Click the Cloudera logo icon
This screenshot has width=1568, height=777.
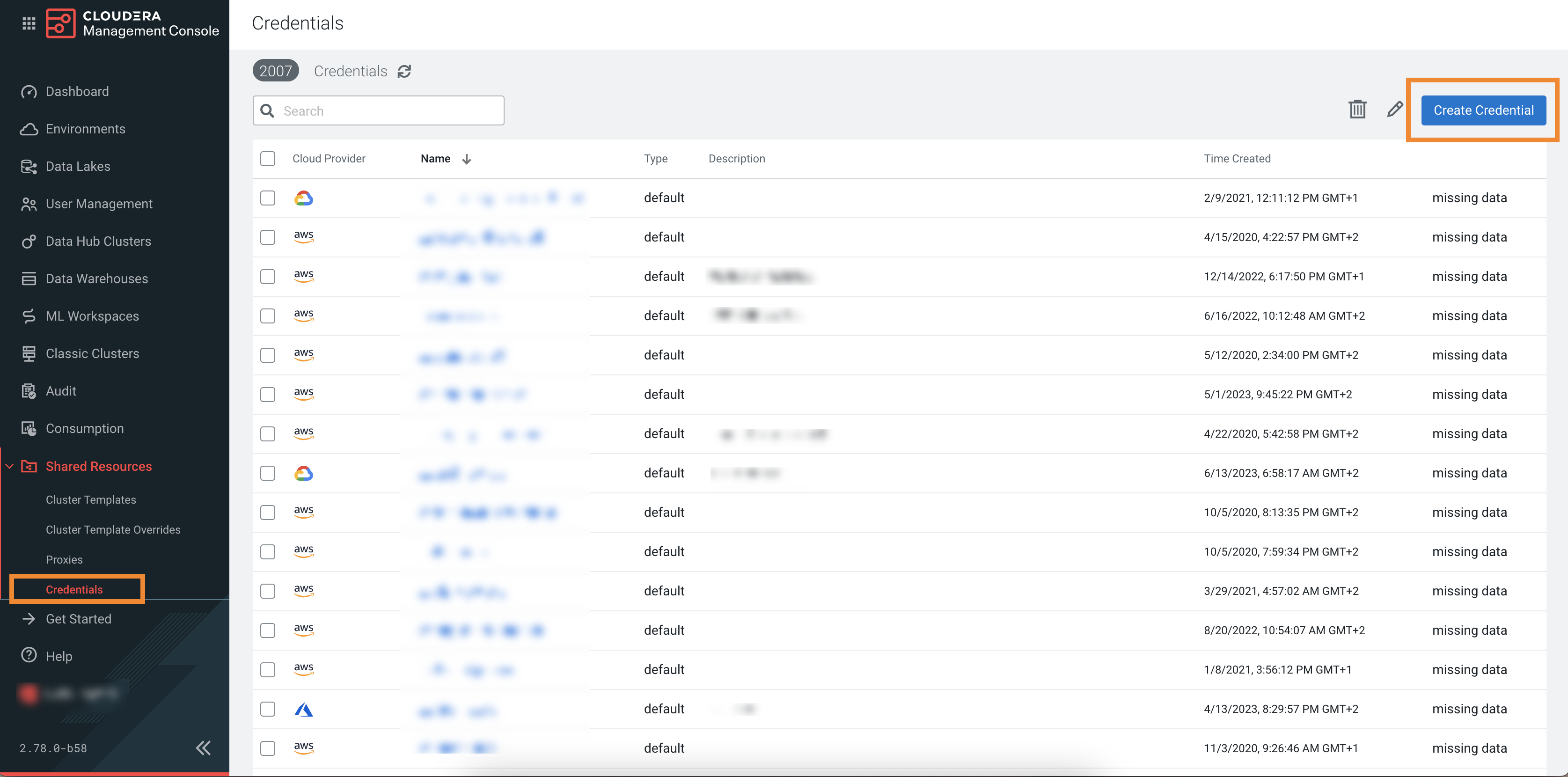pyautogui.click(x=61, y=23)
